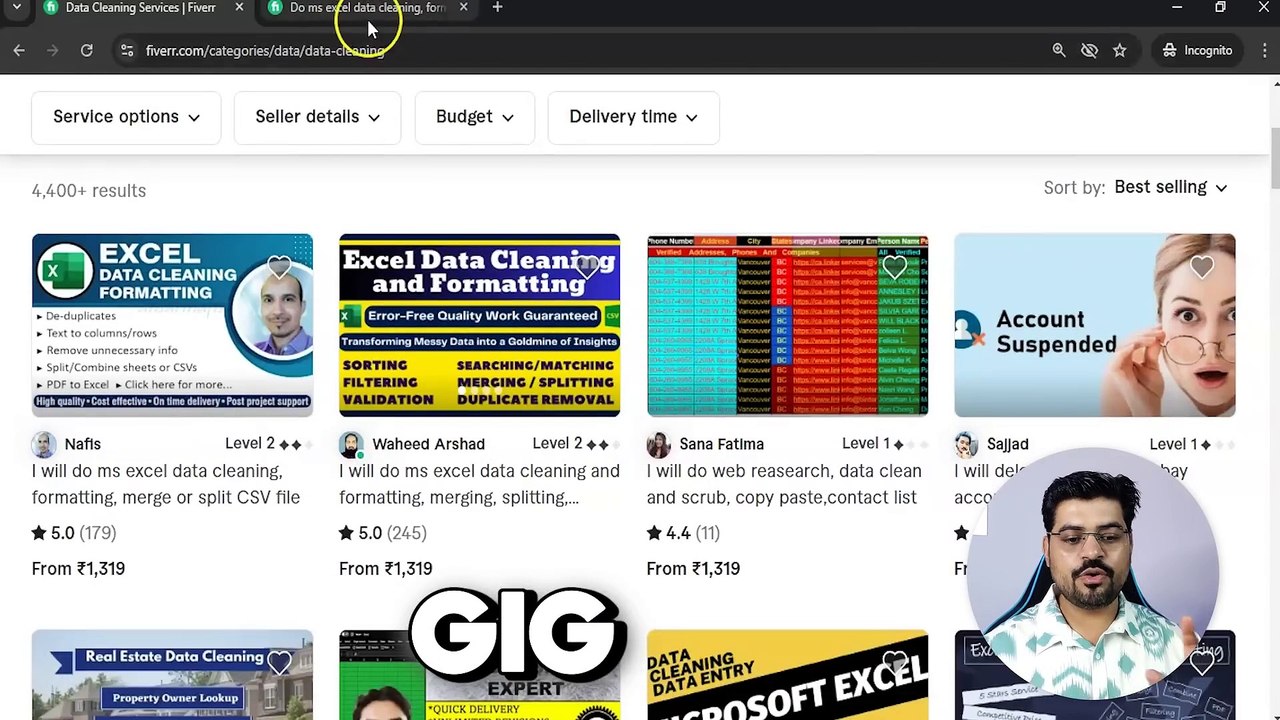This screenshot has height=720, width=1280.
Task: Bookmark this page with the star icon
Action: point(1119,50)
